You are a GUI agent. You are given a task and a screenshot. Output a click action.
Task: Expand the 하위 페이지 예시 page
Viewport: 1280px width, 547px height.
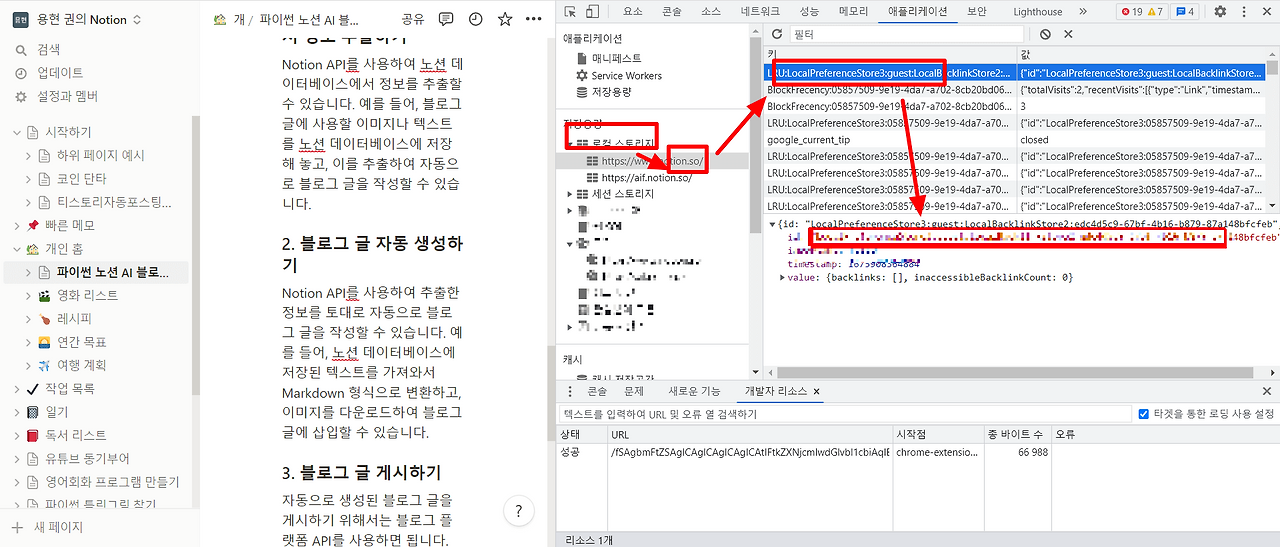pos(28,155)
